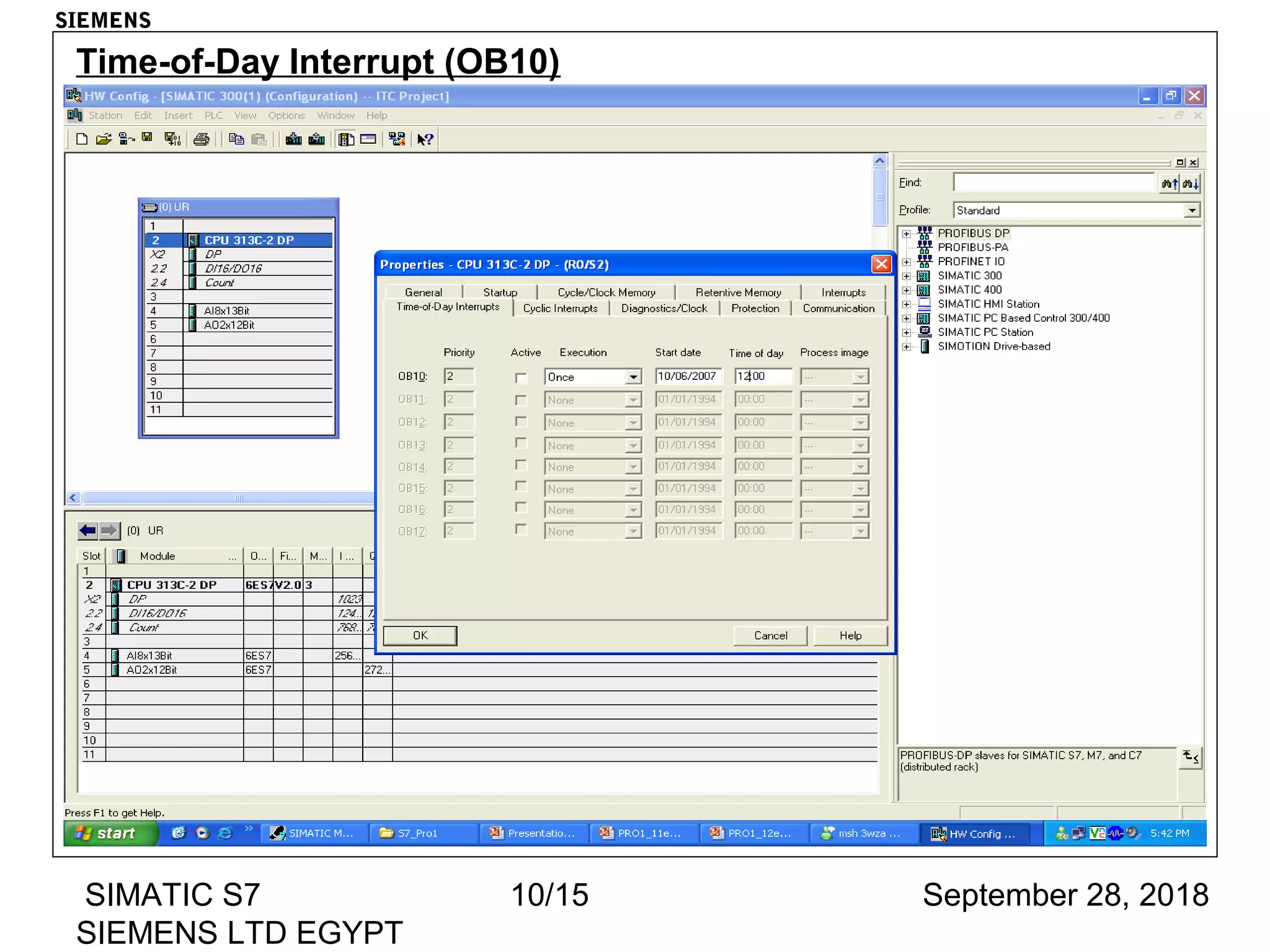Viewport: 1270px width, 952px height.
Task: Switch to SIMATIC Manager taskbar button
Action: (314, 833)
